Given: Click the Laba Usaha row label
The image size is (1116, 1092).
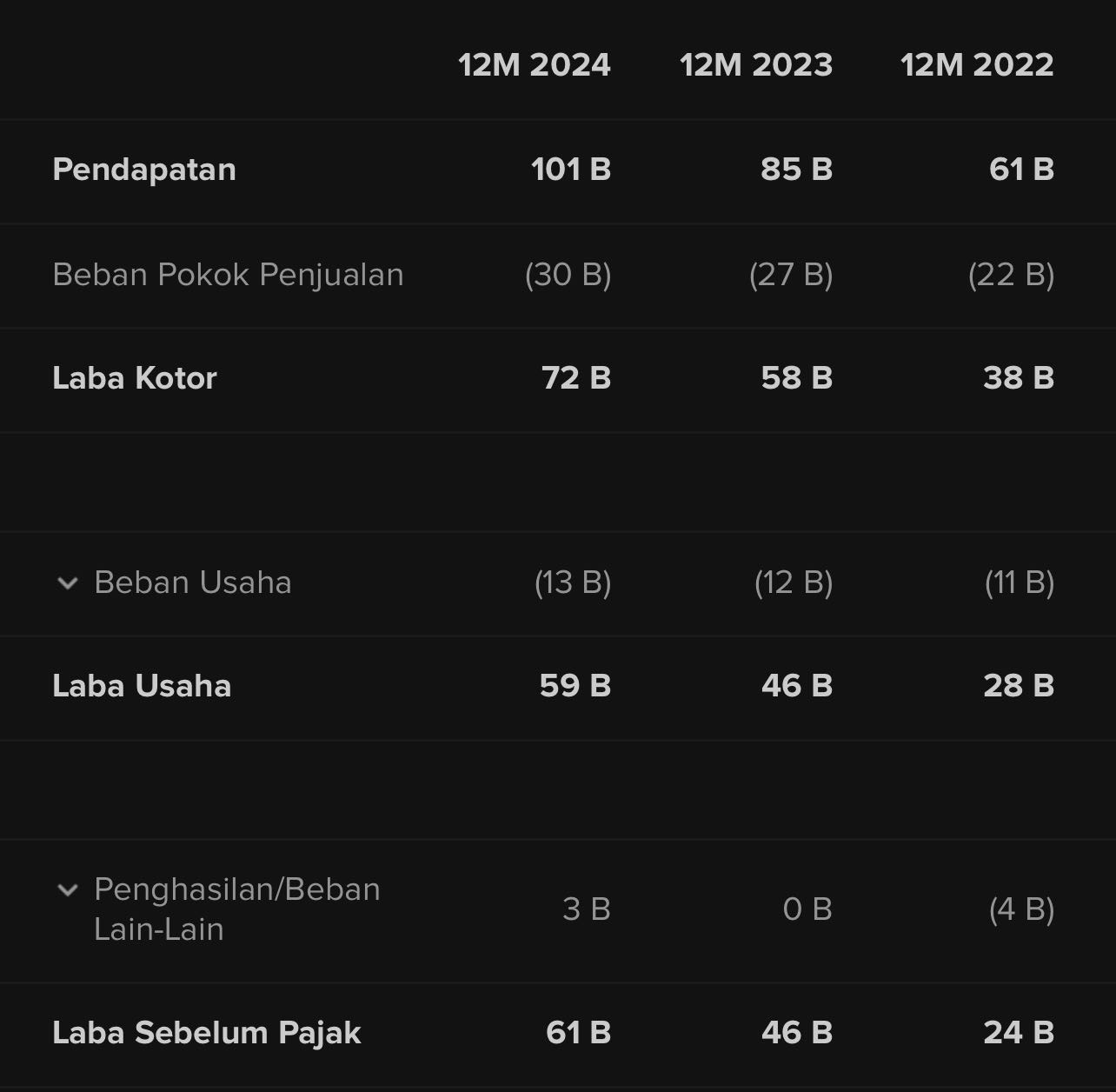Looking at the screenshot, I should pos(142,686).
